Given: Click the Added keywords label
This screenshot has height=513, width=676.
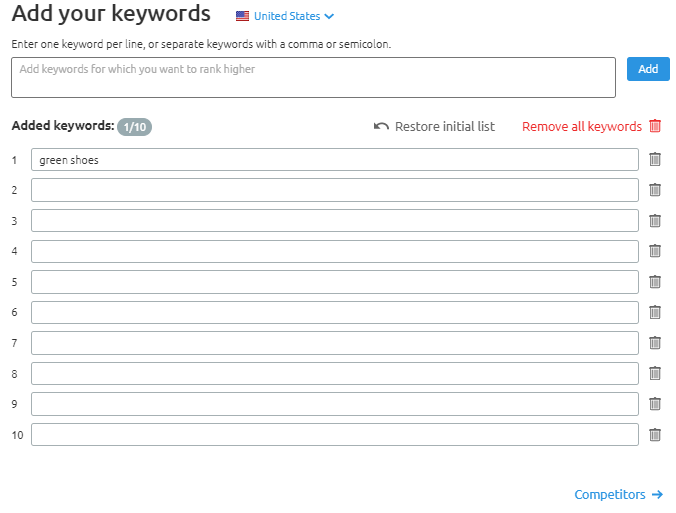Looking at the screenshot, I should [63, 125].
